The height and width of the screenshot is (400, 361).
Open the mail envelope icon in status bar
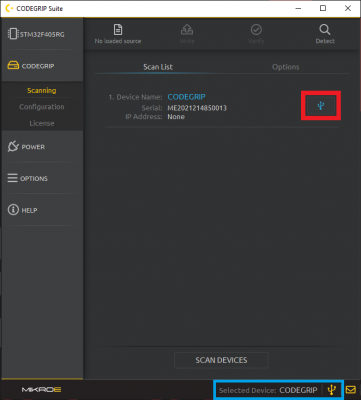tap(351, 389)
